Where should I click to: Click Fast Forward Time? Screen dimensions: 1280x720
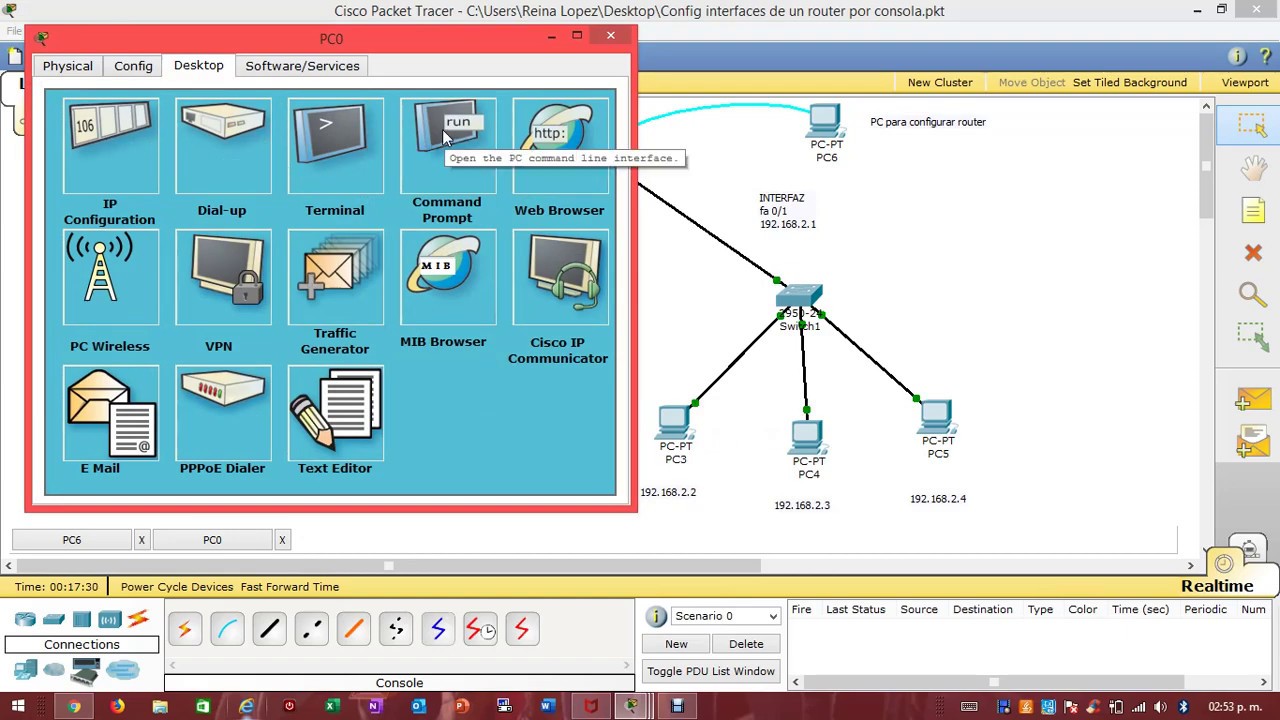point(290,587)
